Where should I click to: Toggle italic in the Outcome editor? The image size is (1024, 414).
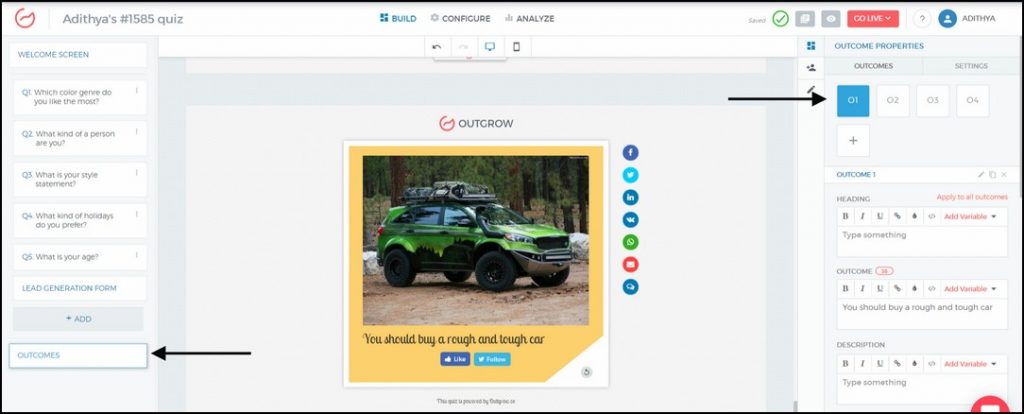(x=863, y=289)
